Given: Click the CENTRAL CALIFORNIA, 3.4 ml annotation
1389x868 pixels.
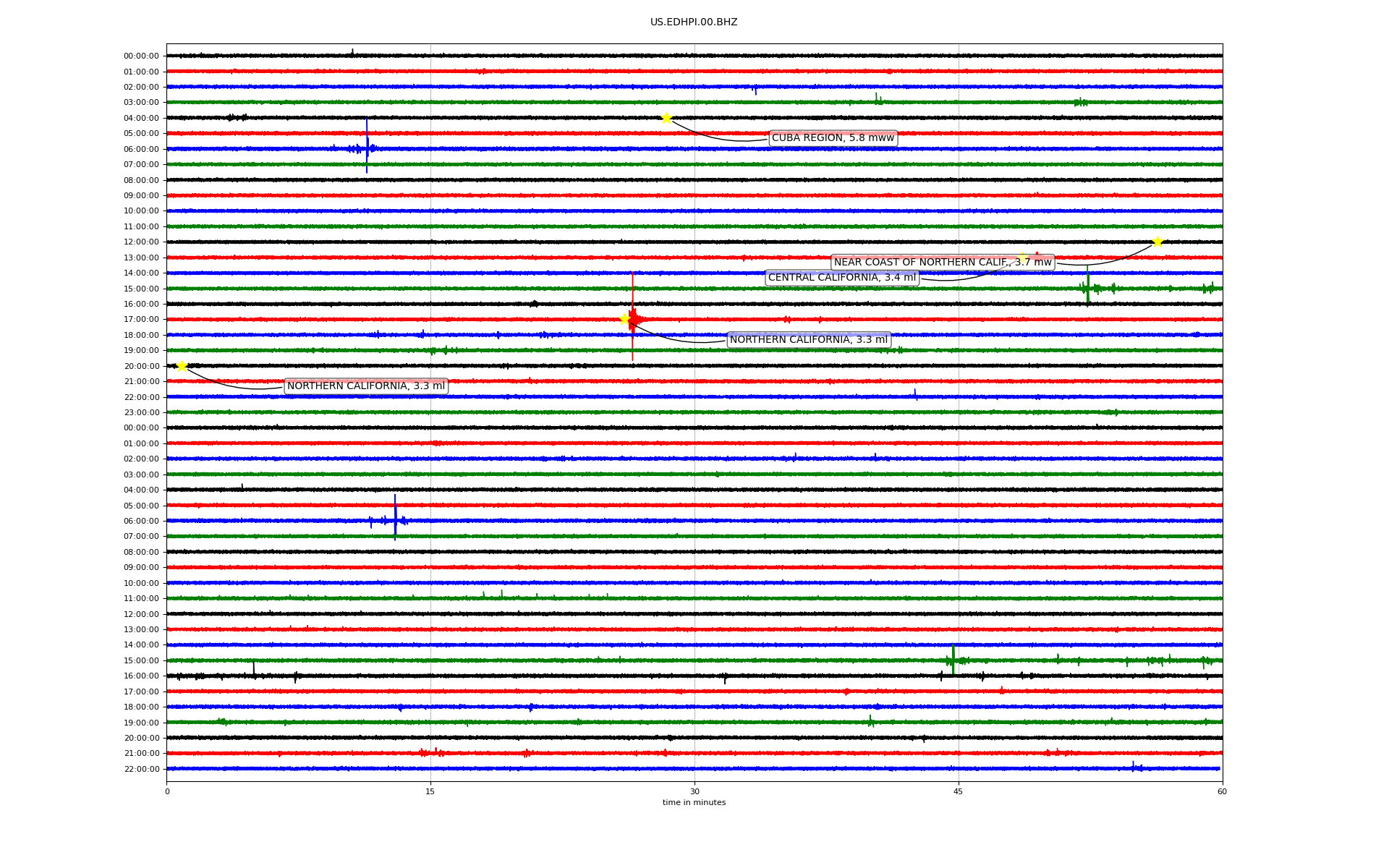Looking at the screenshot, I should pos(841,278).
